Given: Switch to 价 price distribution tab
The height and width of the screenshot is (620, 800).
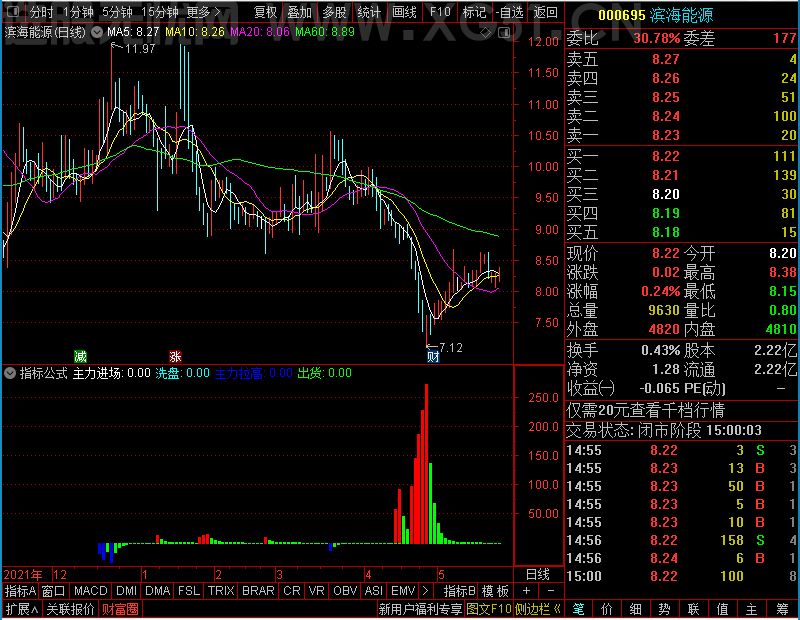Looking at the screenshot, I should [607, 609].
